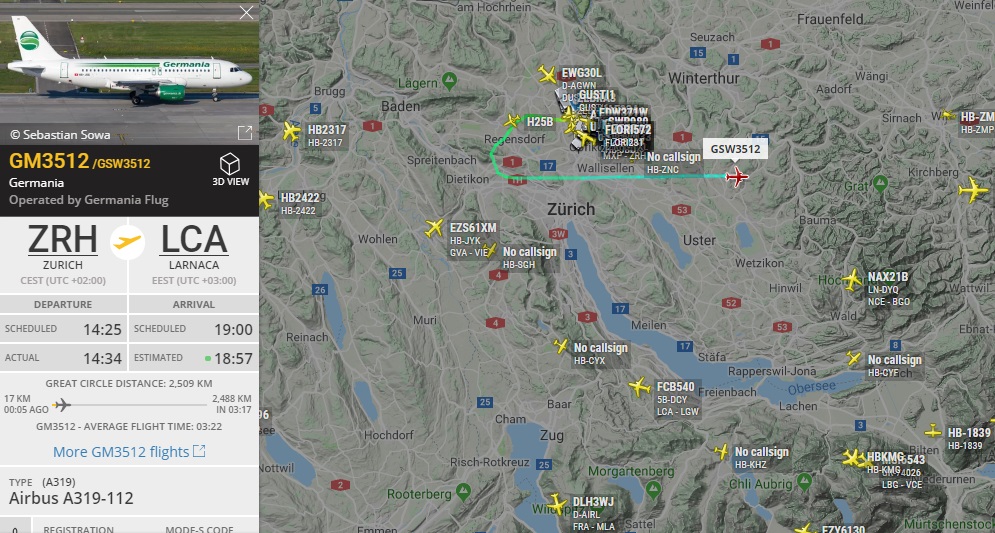Select the HB2317 aircraft icon
The height and width of the screenshot is (533, 995).
coord(291,131)
